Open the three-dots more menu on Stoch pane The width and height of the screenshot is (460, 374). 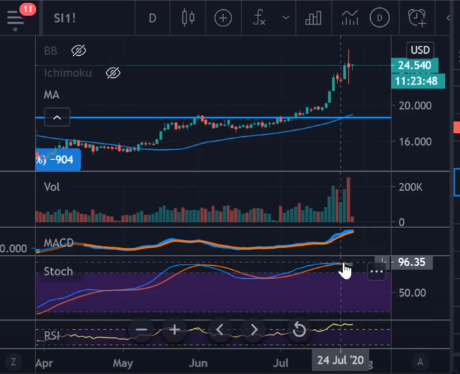377,272
